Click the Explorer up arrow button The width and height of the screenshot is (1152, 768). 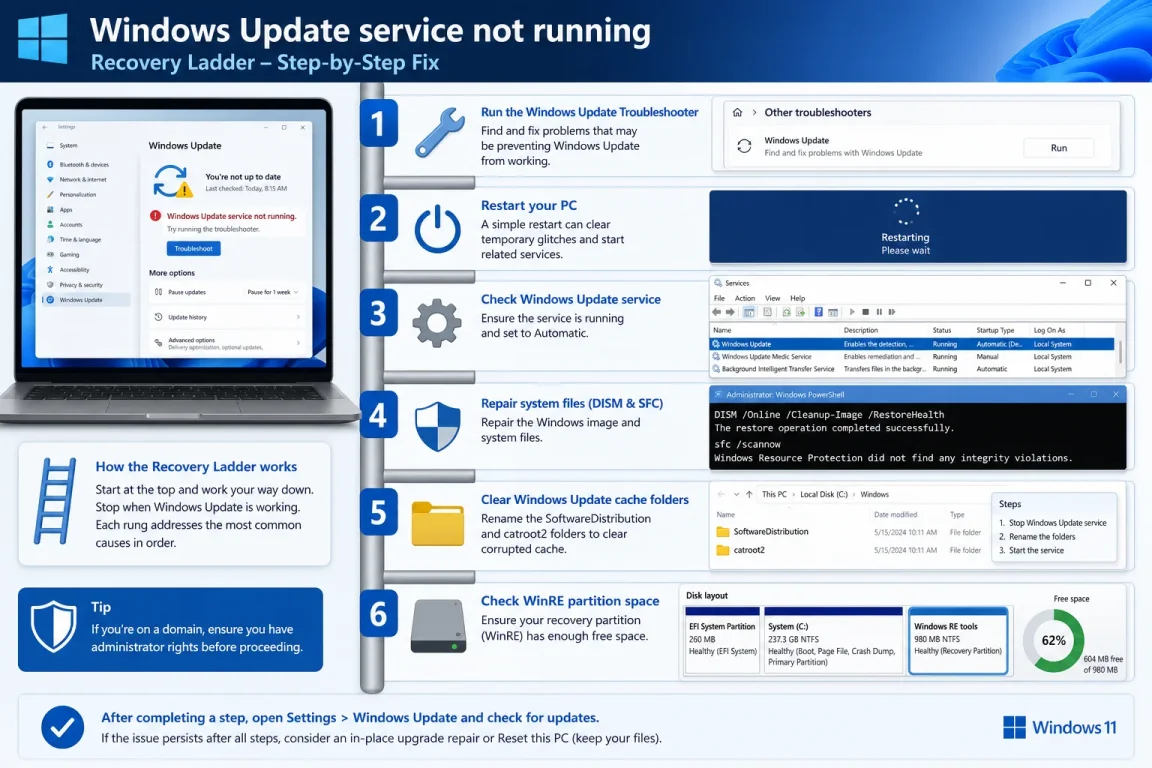(749, 494)
